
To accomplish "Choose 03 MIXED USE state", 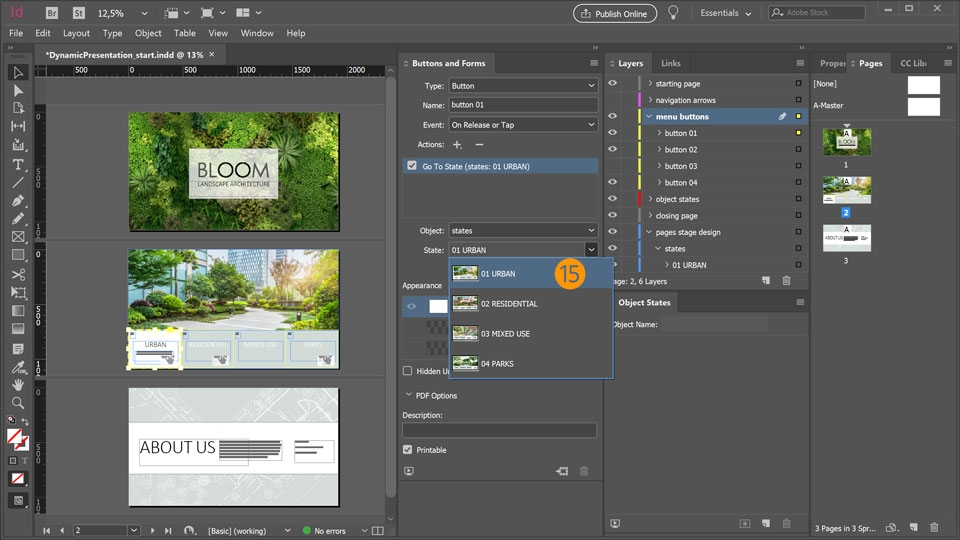I will pyautogui.click(x=531, y=334).
